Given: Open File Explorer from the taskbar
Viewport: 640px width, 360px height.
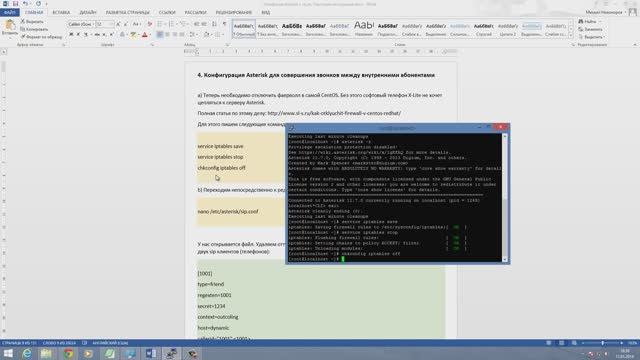Looking at the screenshot, I should [46, 353].
